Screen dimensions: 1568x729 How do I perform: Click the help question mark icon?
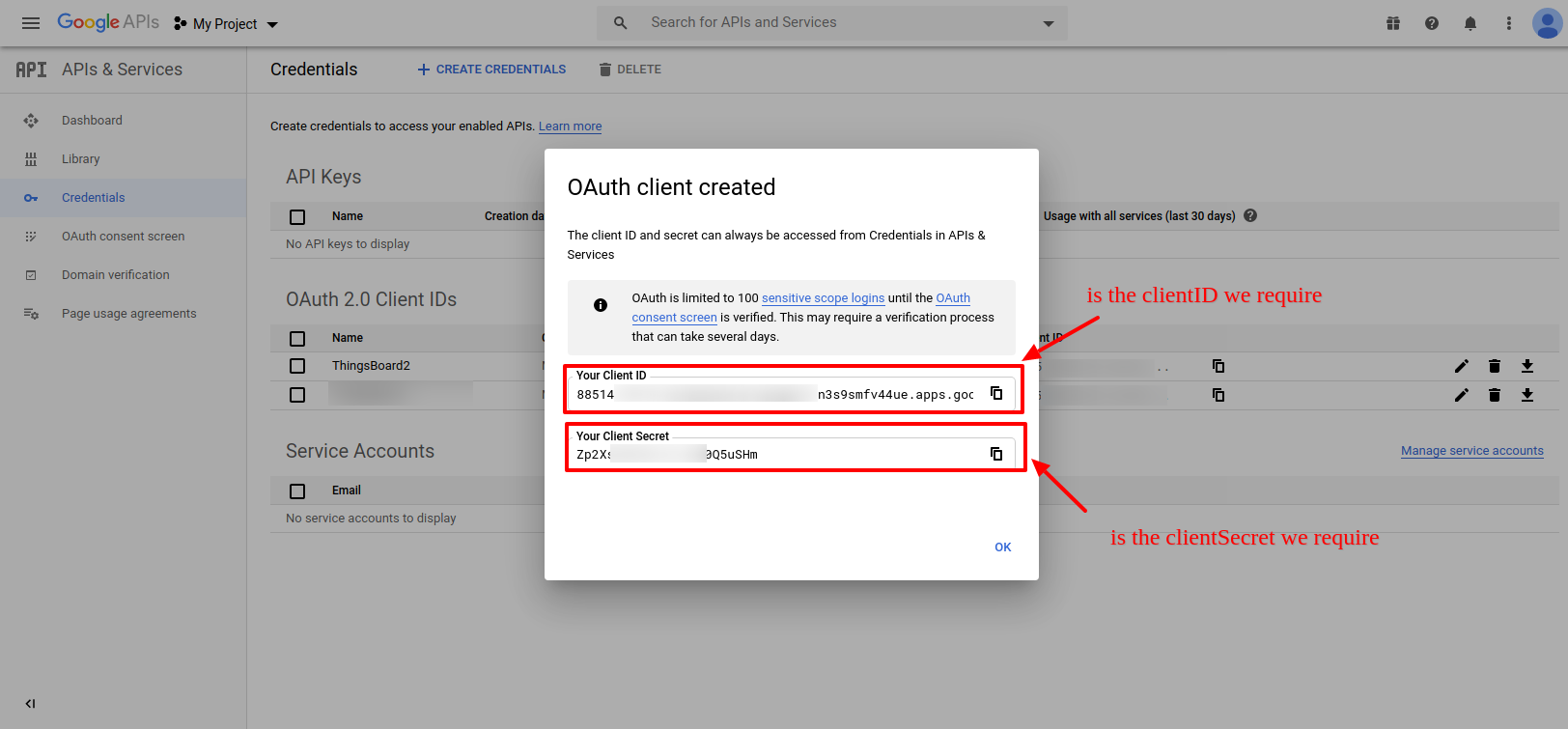pos(1432,23)
